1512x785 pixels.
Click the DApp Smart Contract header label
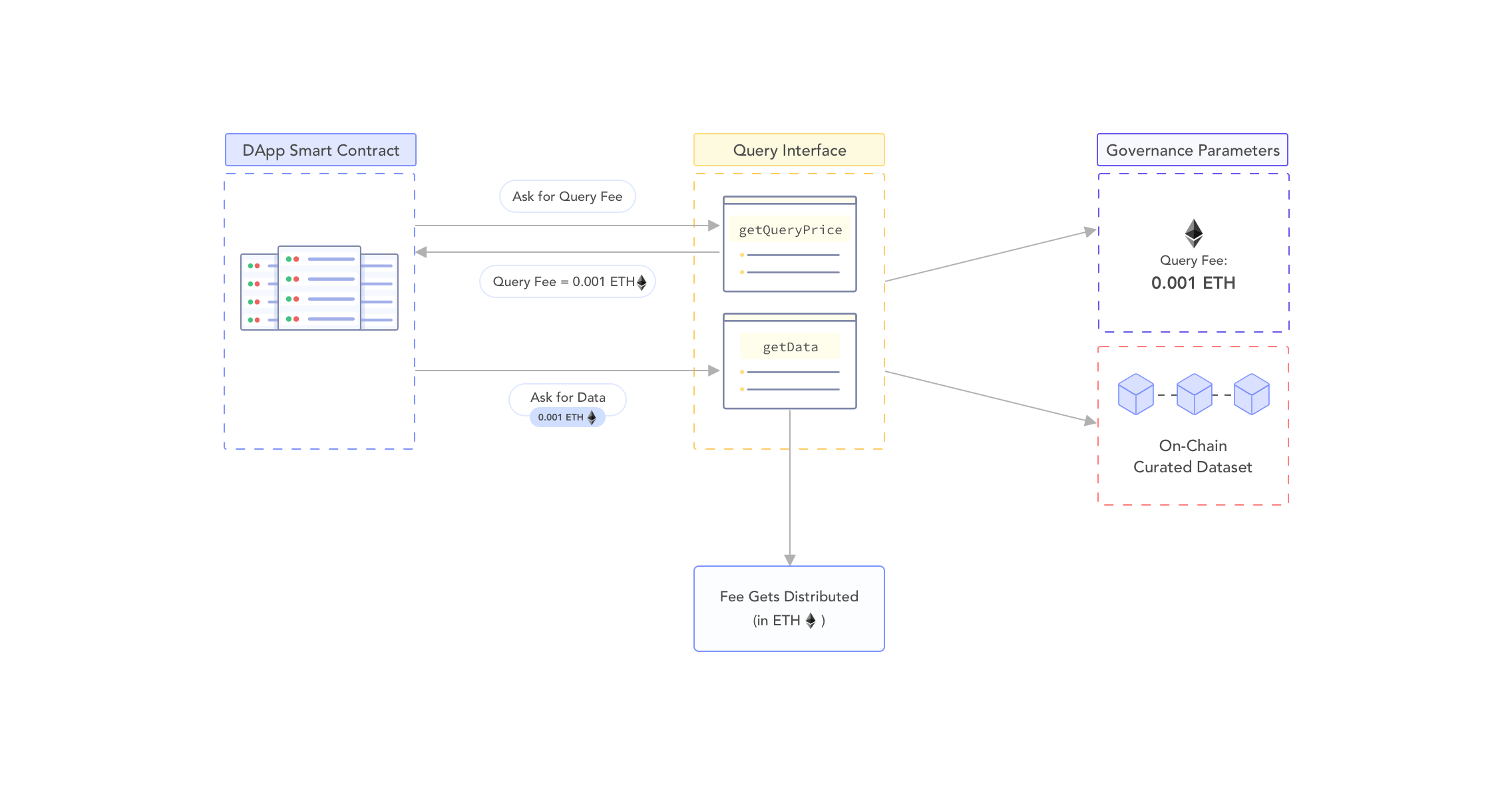[x=320, y=150]
